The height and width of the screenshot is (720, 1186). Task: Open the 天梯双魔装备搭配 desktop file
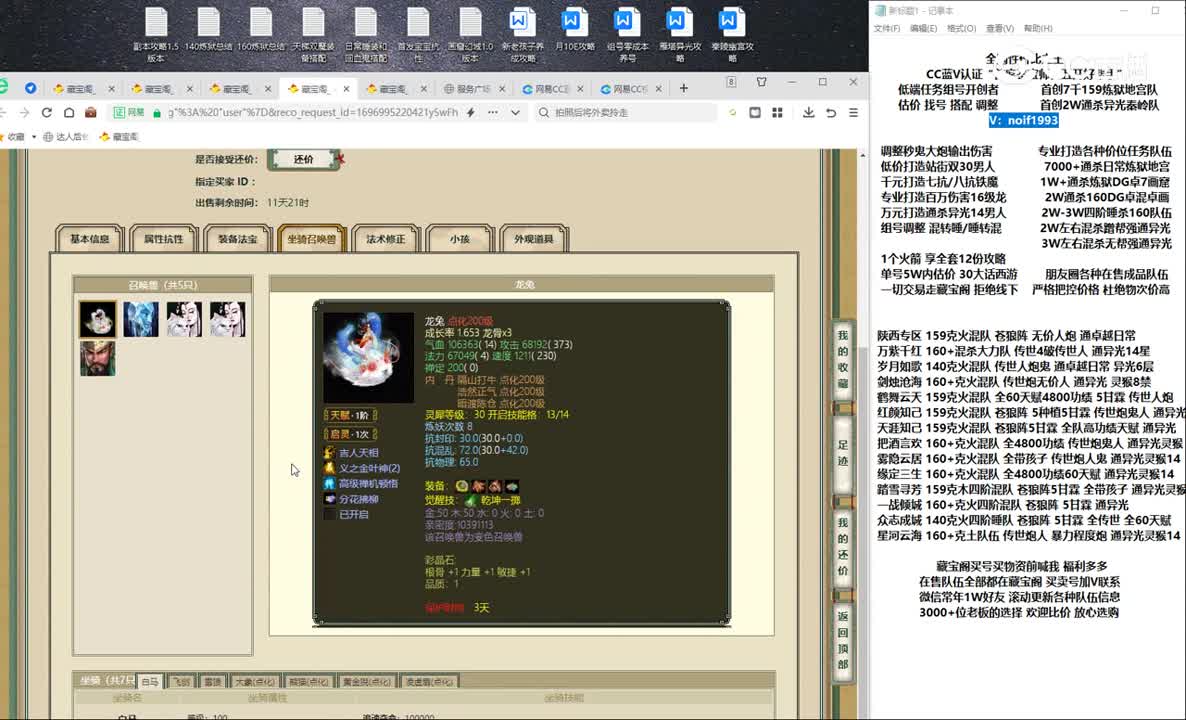(313, 35)
